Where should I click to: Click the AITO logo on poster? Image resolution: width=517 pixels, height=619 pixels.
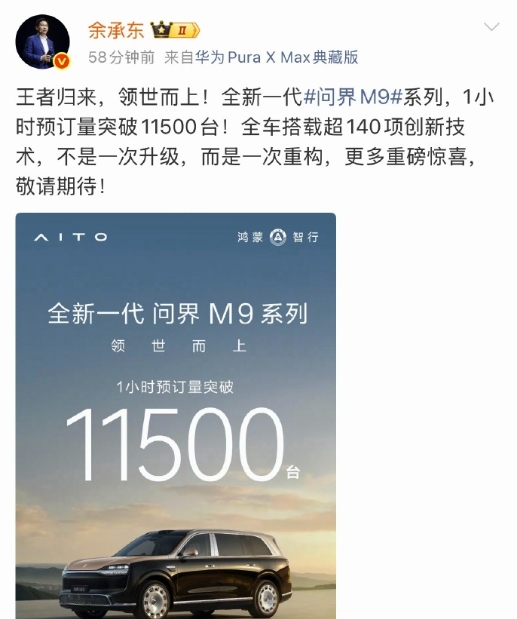click(71, 237)
